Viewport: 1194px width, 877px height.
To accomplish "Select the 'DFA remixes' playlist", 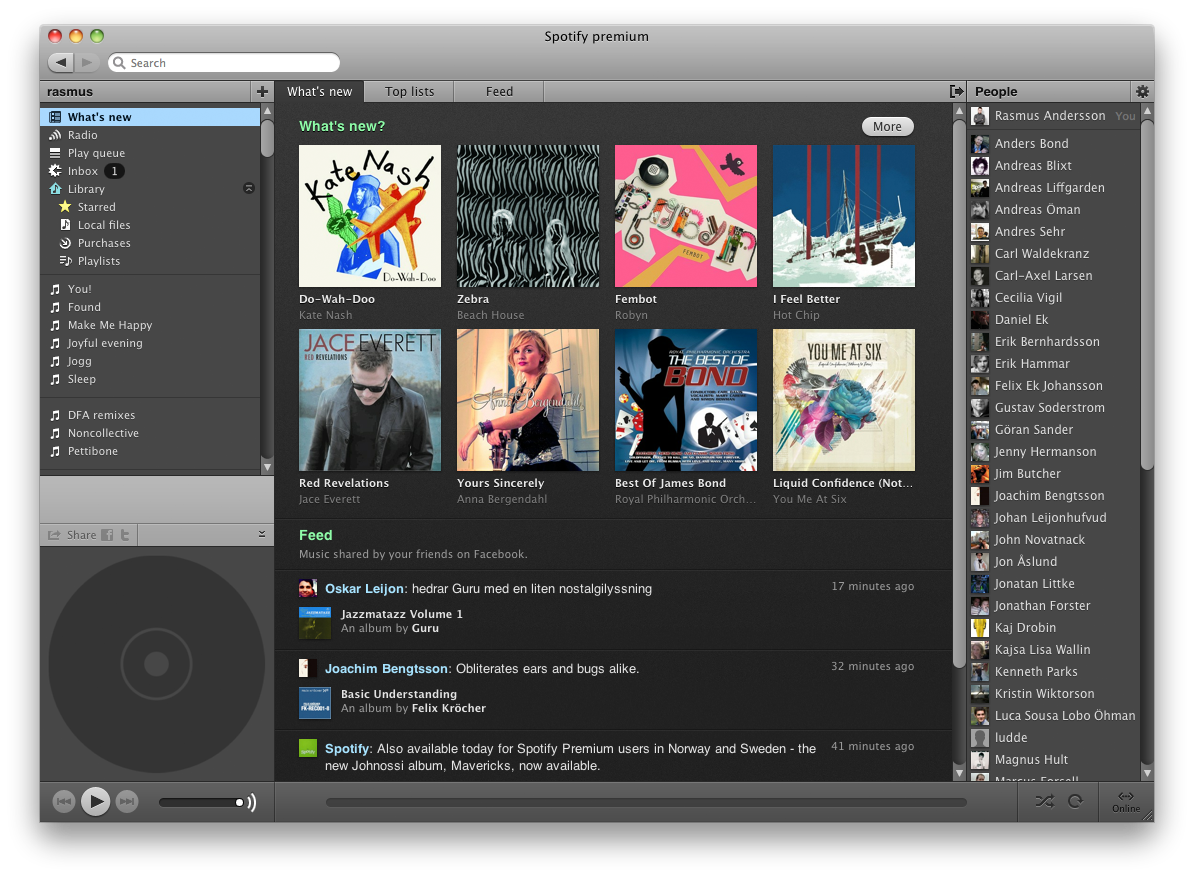I will 150,415.
